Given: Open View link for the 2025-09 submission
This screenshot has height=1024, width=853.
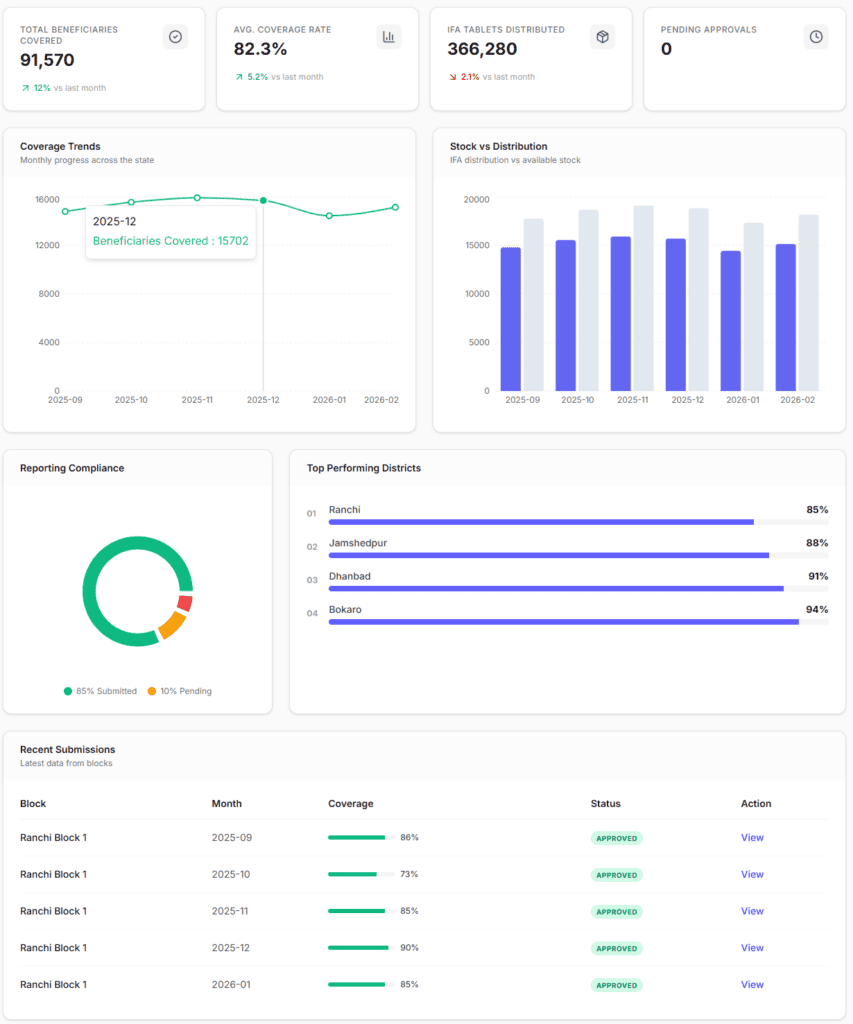Looking at the screenshot, I should click(752, 838).
